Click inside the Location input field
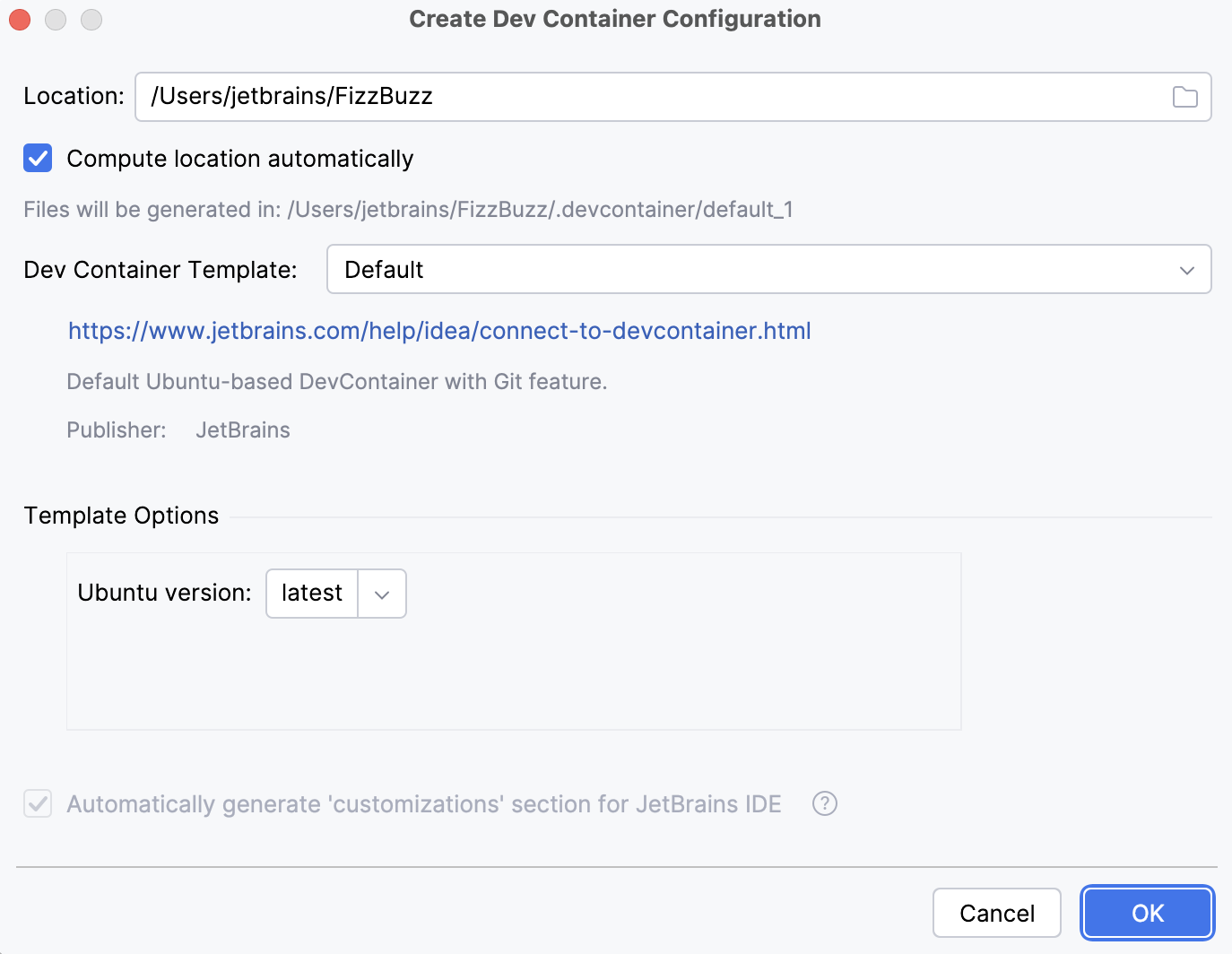 (x=538, y=96)
